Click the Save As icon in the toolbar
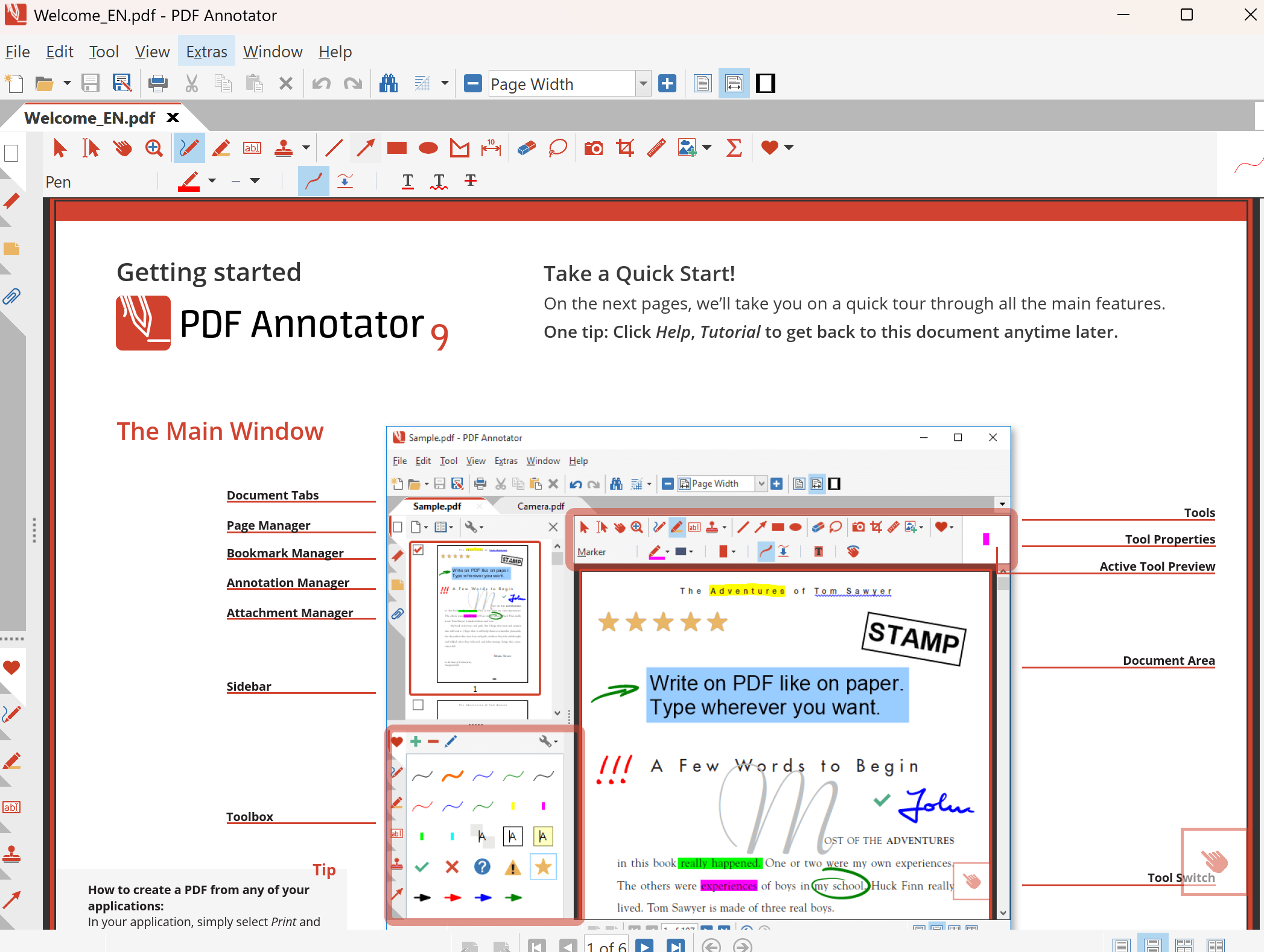Screen dimensions: 1264x952 (x=122, y=83)
